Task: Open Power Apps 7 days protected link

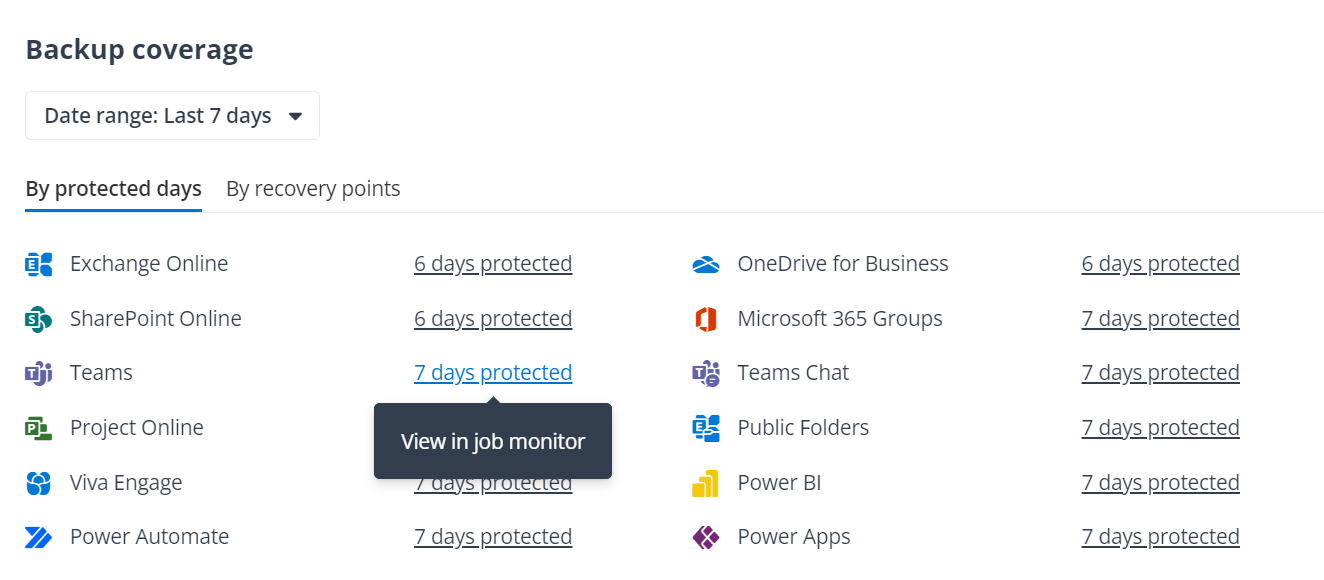Action: 1160,537
